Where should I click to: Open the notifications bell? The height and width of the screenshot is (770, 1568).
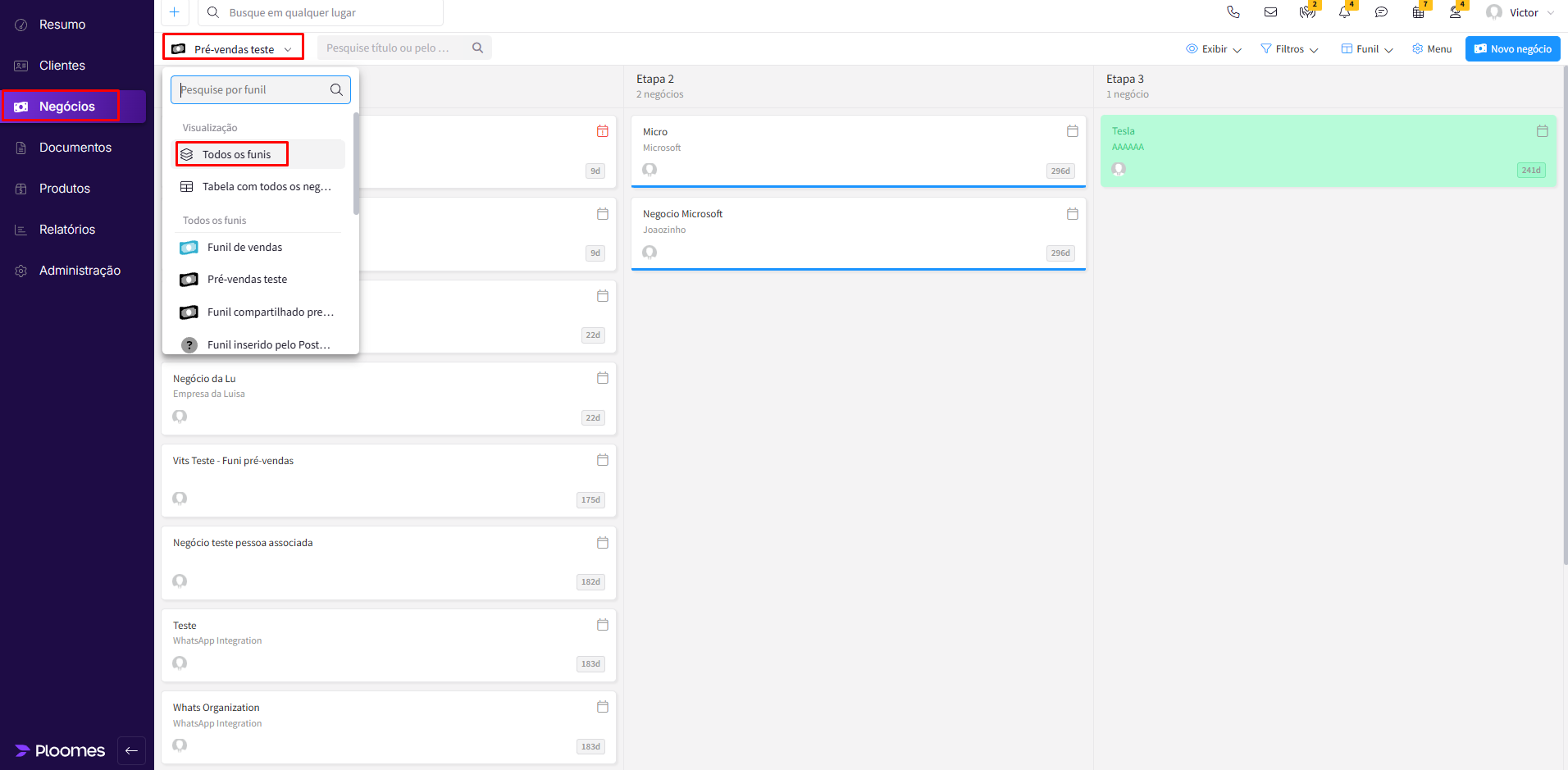(x=1344, y=12)
